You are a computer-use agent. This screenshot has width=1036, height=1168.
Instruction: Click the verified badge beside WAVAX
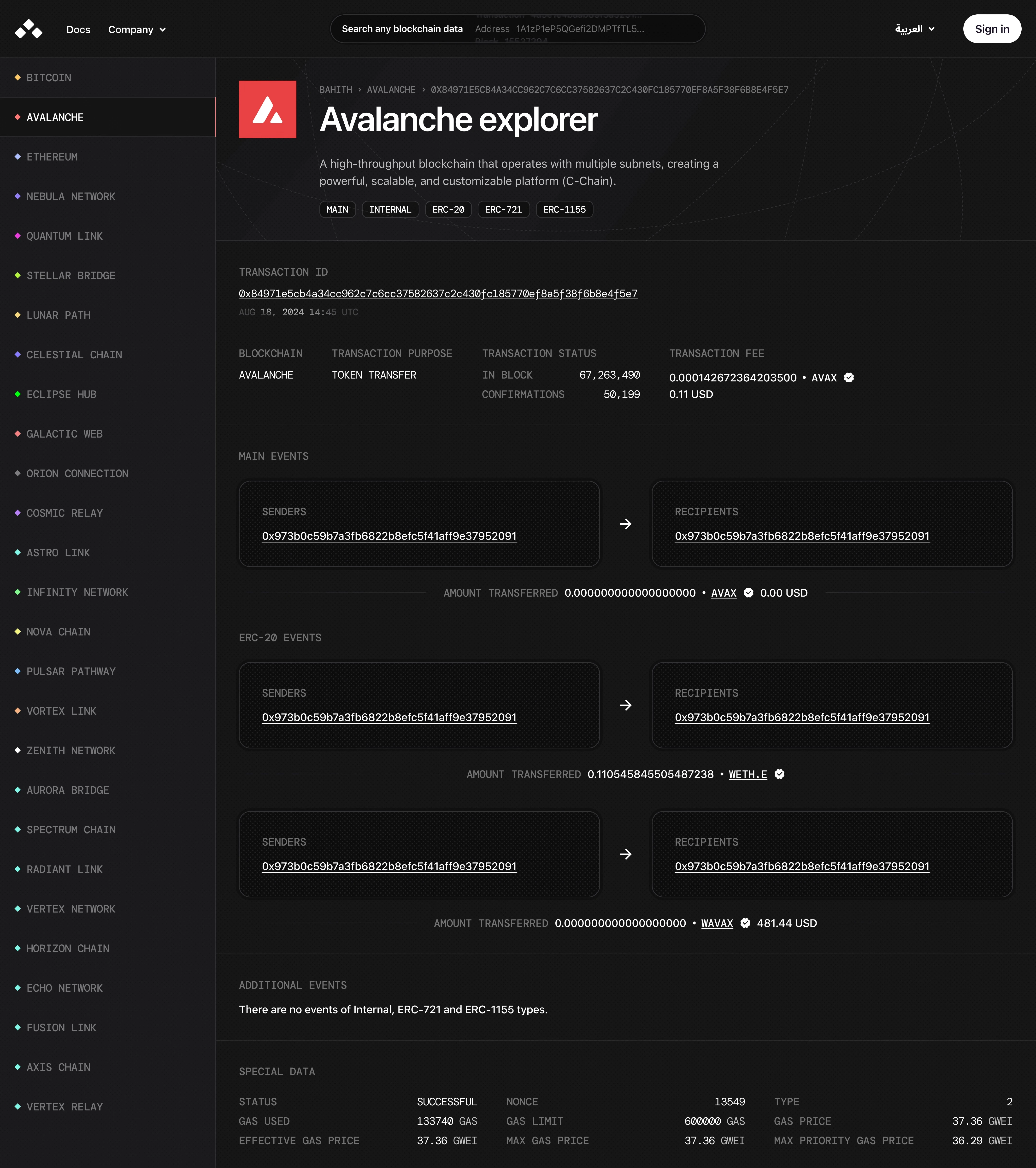click(745, 923)
